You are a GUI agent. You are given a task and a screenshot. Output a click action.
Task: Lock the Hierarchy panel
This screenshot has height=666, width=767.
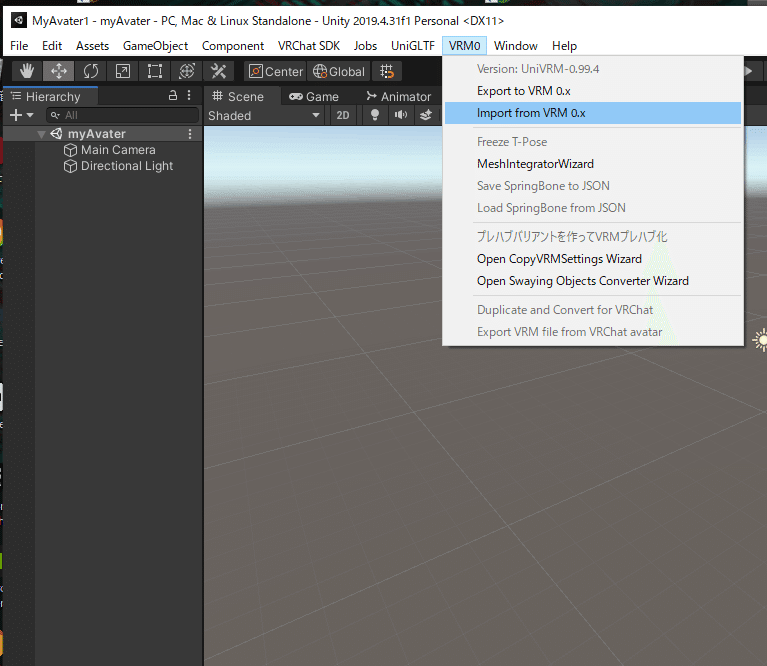point(173,95)
